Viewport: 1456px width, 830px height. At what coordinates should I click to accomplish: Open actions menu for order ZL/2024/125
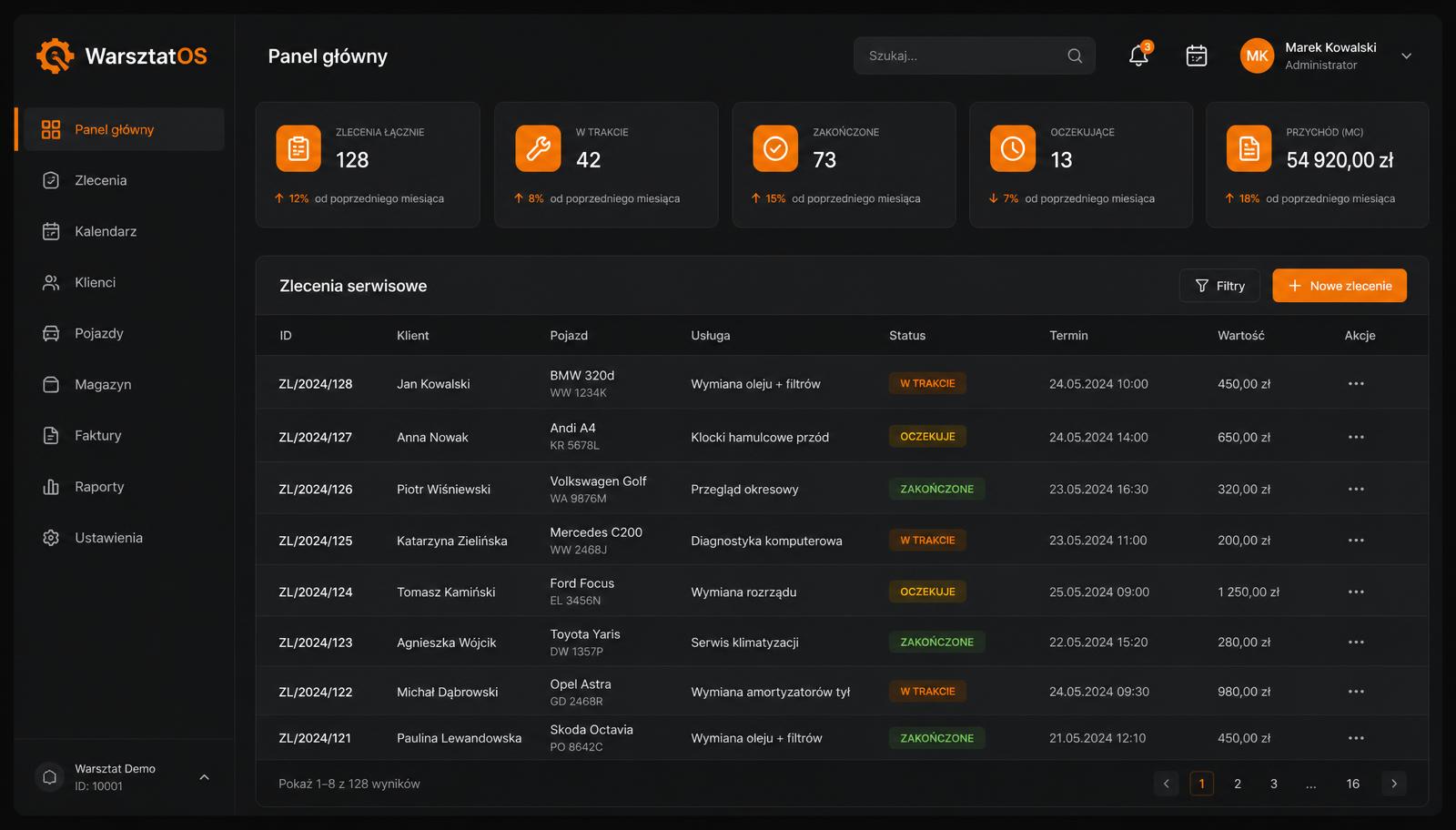pos(1356,541)
